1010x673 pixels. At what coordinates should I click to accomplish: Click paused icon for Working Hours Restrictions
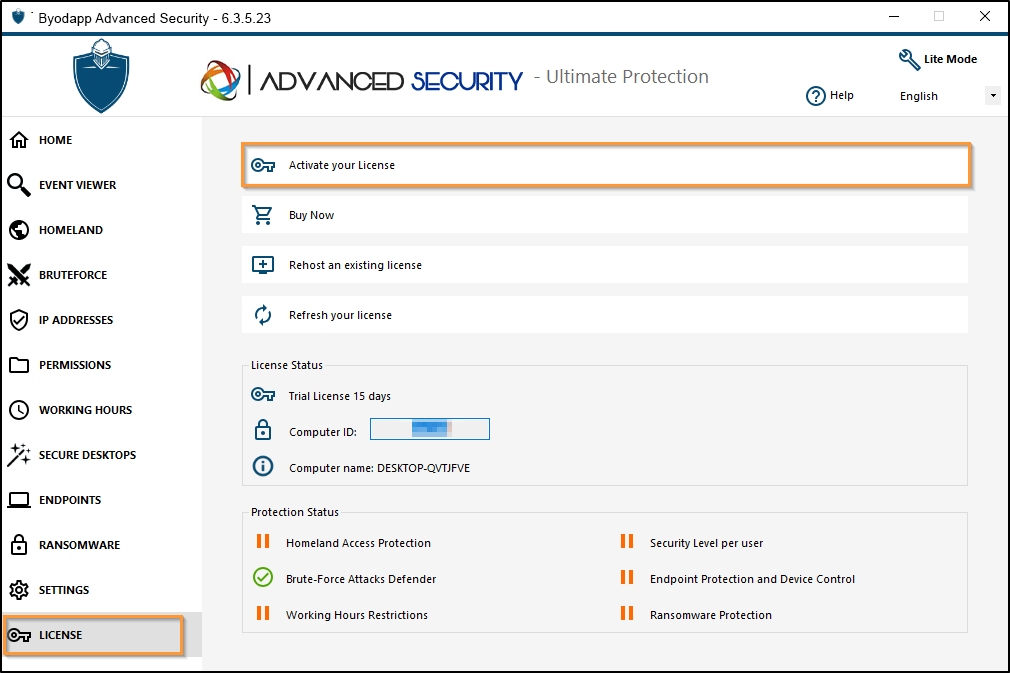263,613
